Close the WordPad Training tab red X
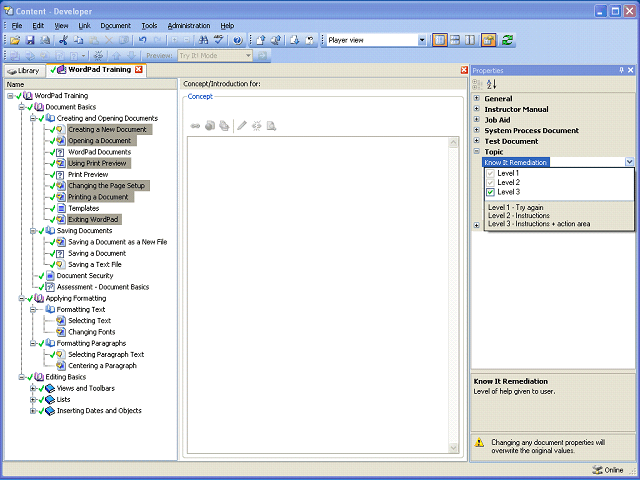This screenshot has height=480, width=640. click(x=139, y=69)
